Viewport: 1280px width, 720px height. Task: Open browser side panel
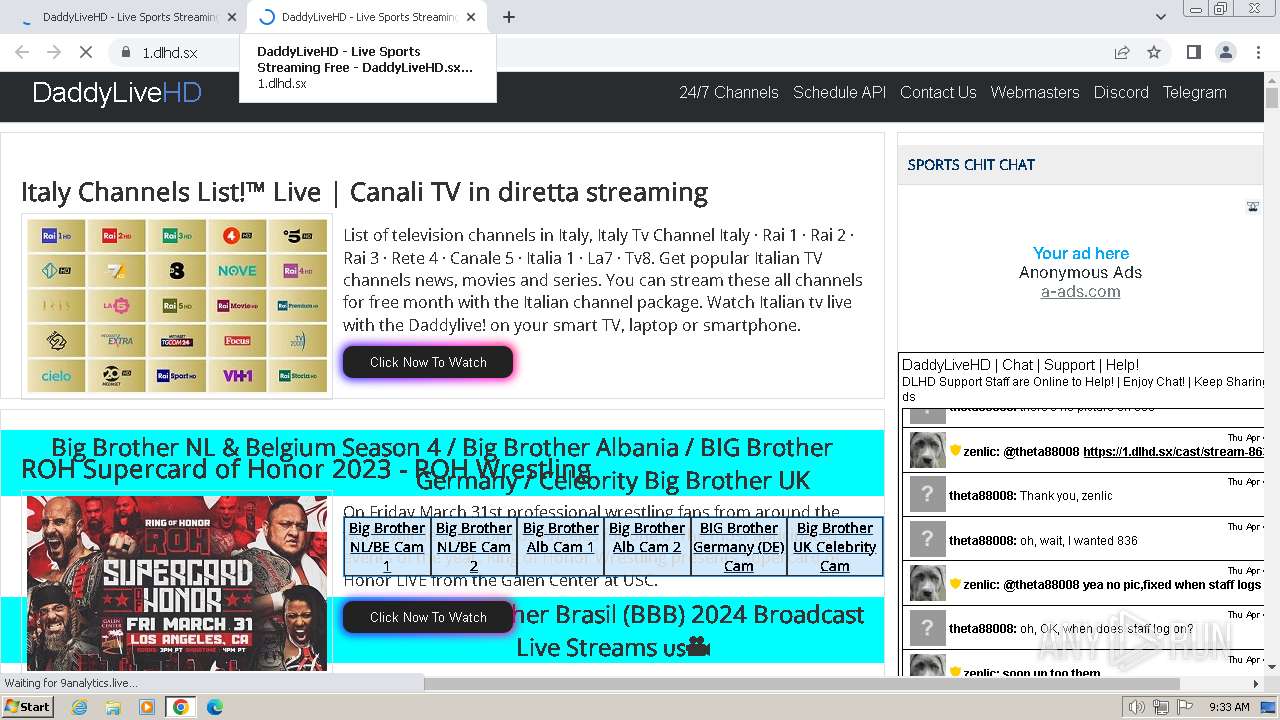click(1194, 52)
